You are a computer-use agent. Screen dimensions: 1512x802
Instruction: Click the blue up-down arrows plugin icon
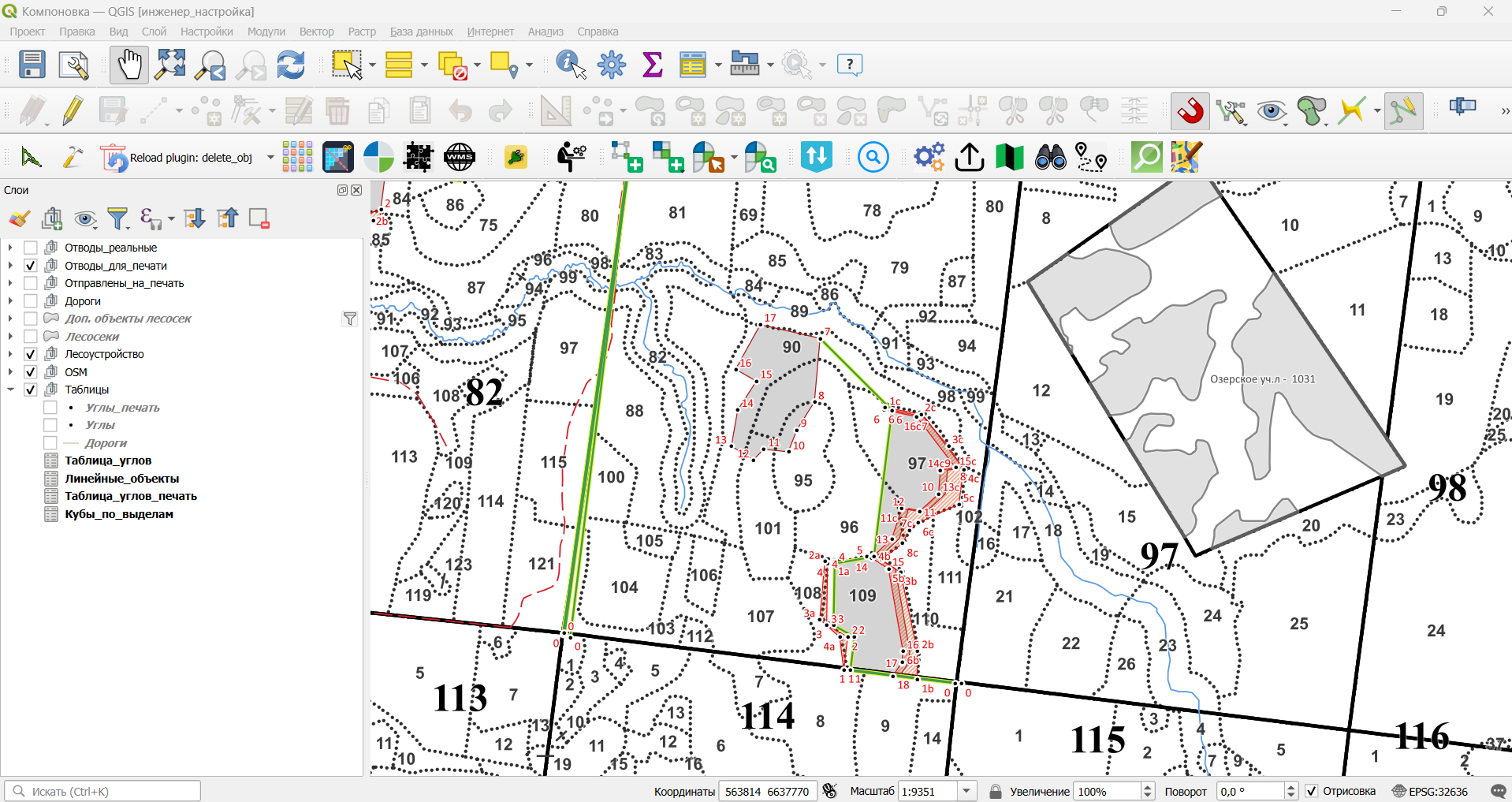coord(817,157)
